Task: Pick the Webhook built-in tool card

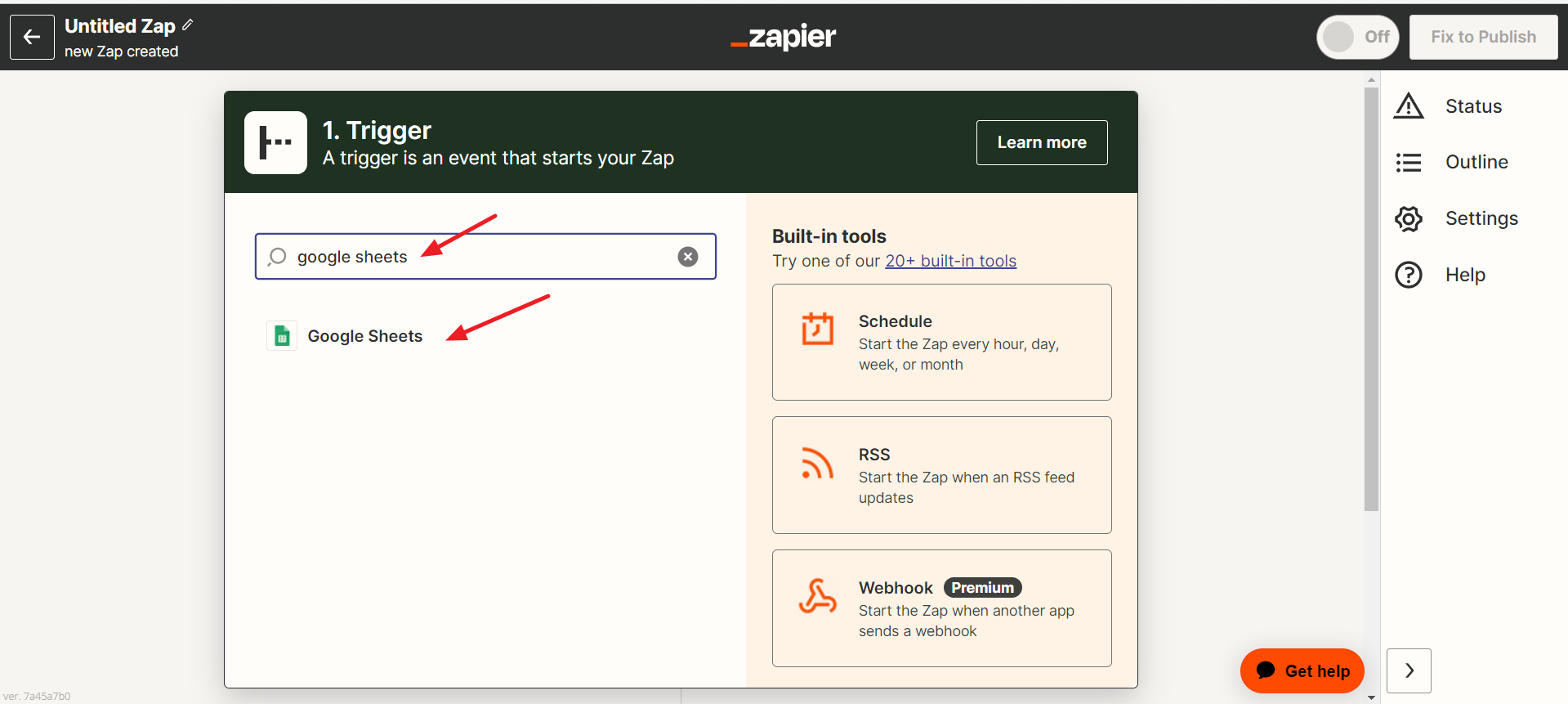Action: click(941, 608)
